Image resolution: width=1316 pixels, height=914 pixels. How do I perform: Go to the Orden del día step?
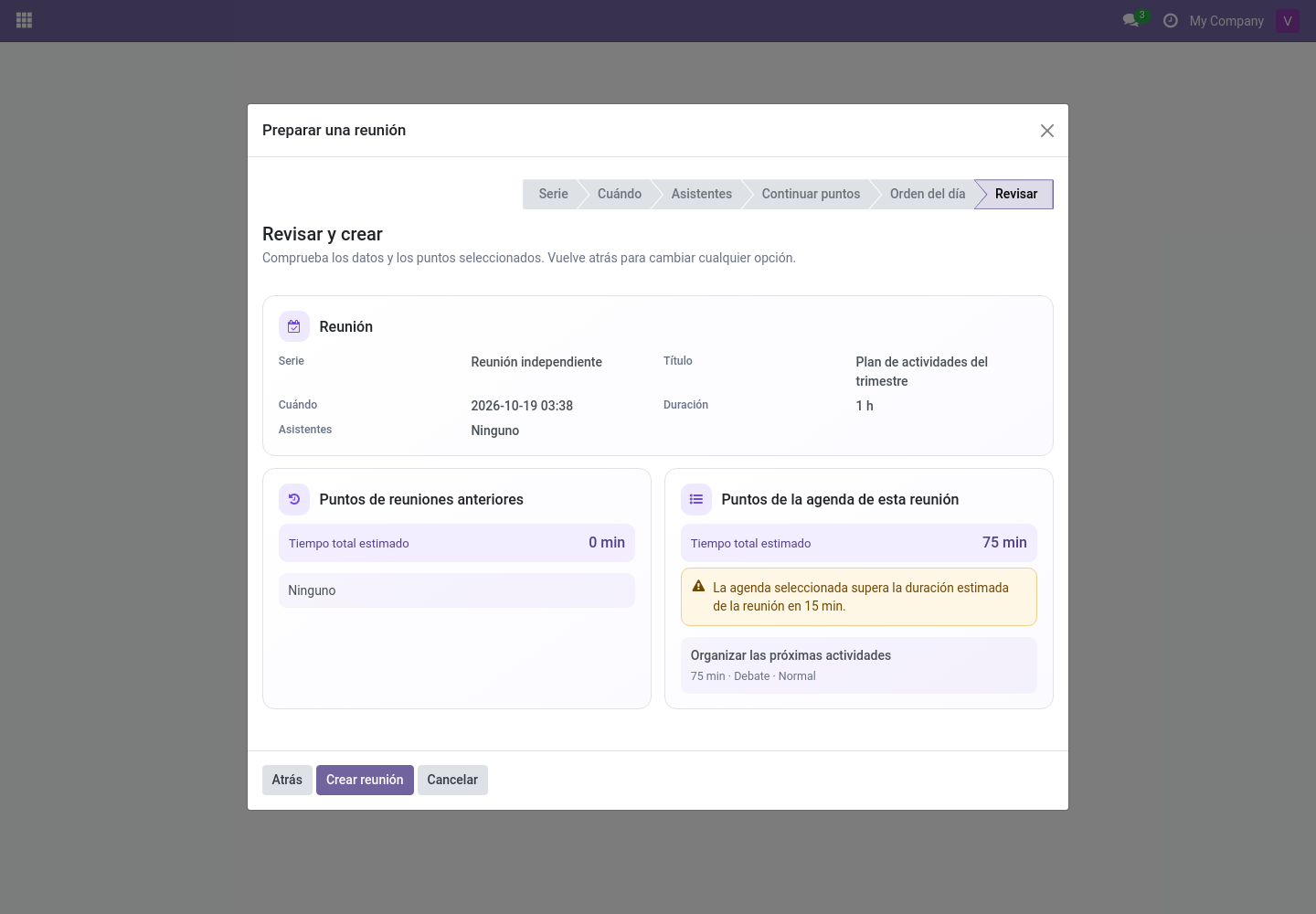click(928, 194)
